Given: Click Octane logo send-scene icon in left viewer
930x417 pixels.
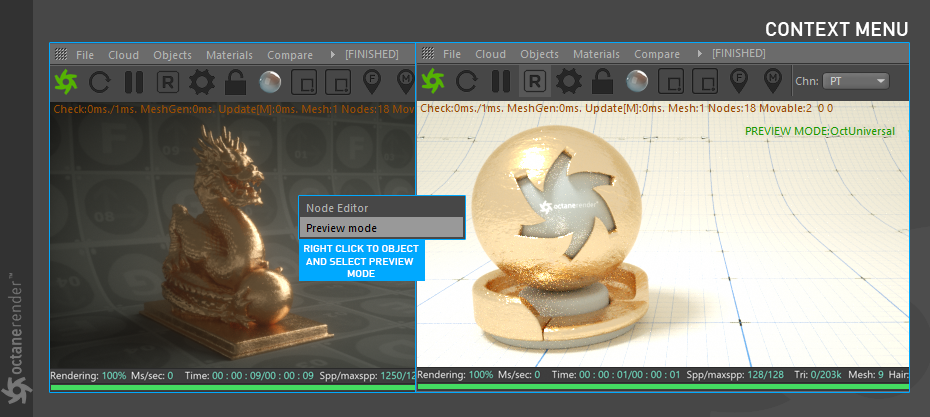Looking at the screenshot, I should pos(66,82).
